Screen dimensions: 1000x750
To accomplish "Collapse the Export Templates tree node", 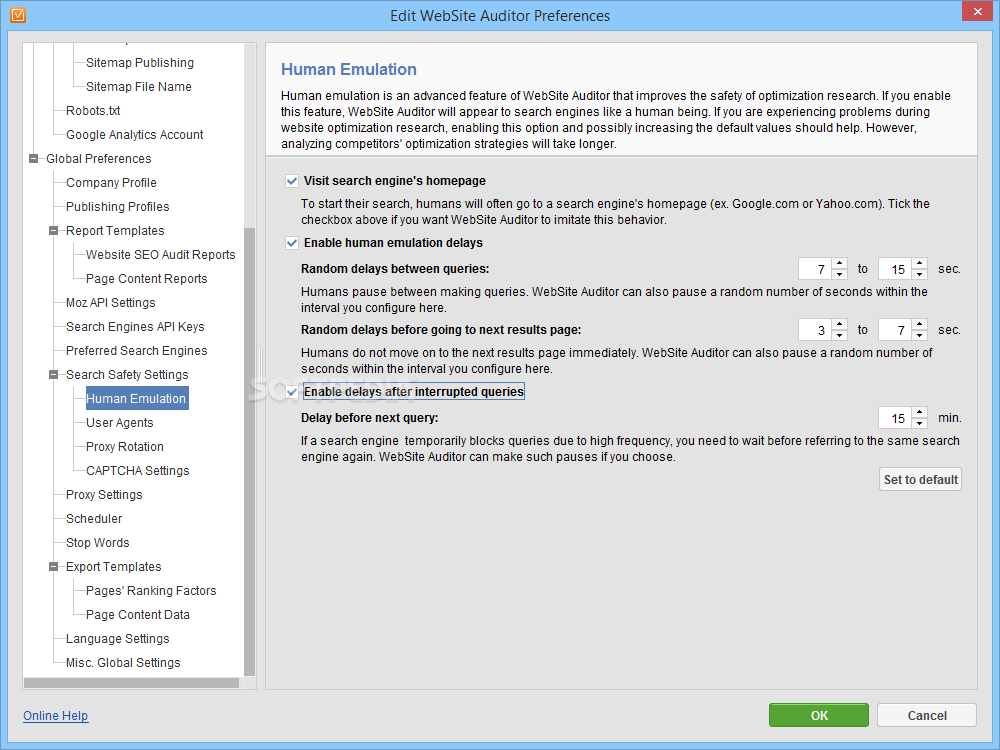I will [54, 566].
